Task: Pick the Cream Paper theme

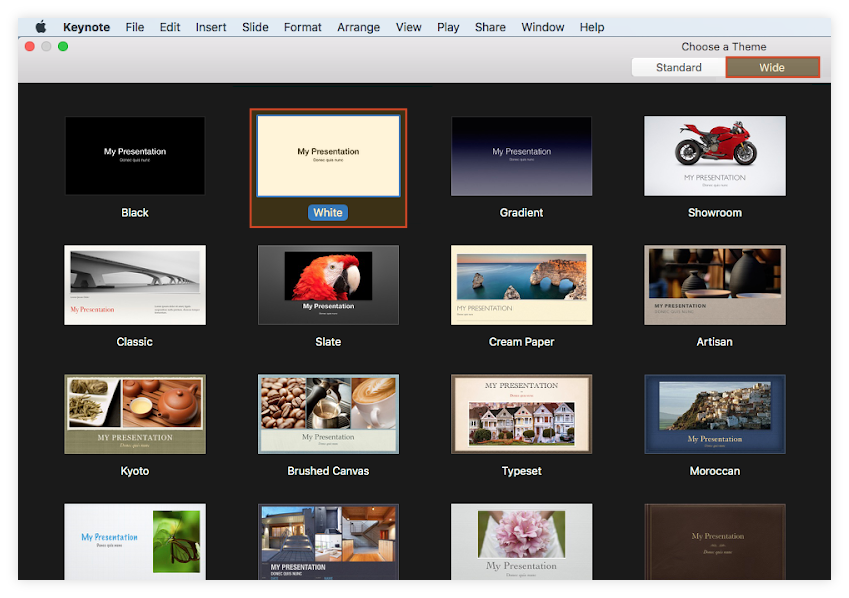Action: tap(521, 285)
